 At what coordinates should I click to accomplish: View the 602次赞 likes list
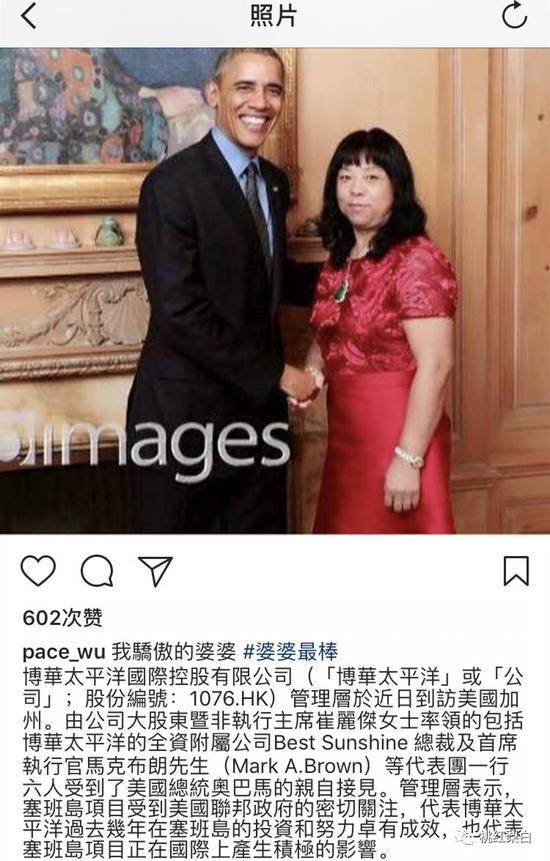pos(63,618)
